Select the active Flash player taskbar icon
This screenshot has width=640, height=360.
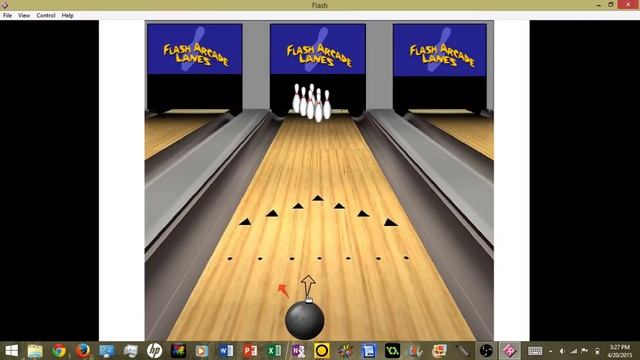coord(509,351)
